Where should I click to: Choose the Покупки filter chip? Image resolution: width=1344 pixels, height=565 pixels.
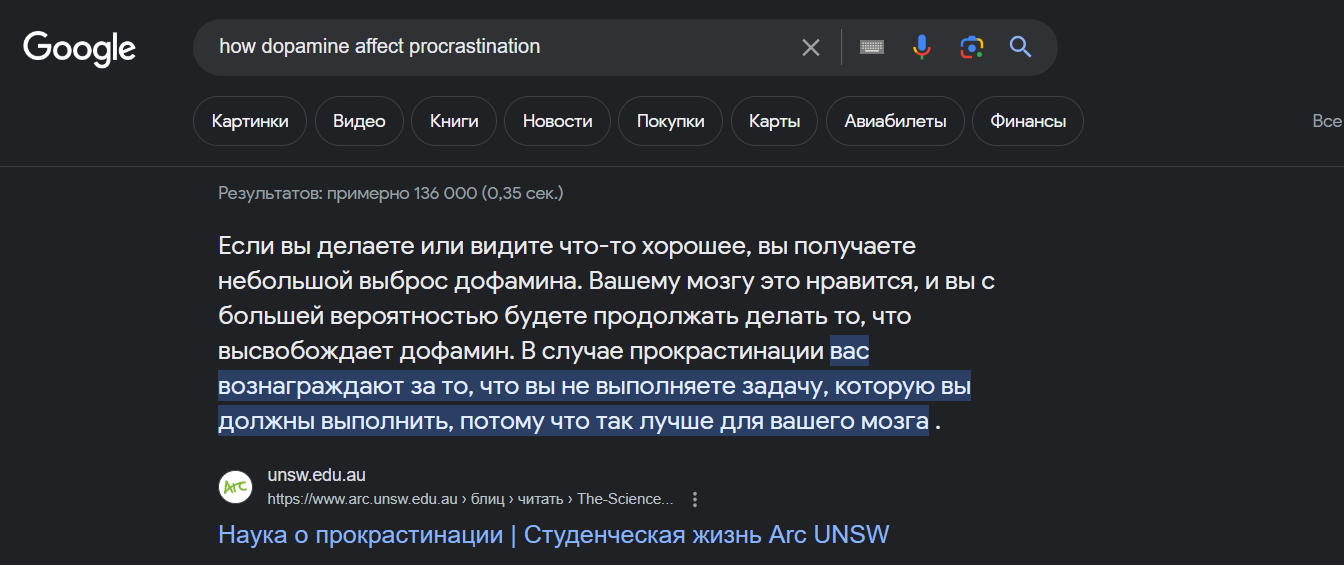(x=670, y=122)
